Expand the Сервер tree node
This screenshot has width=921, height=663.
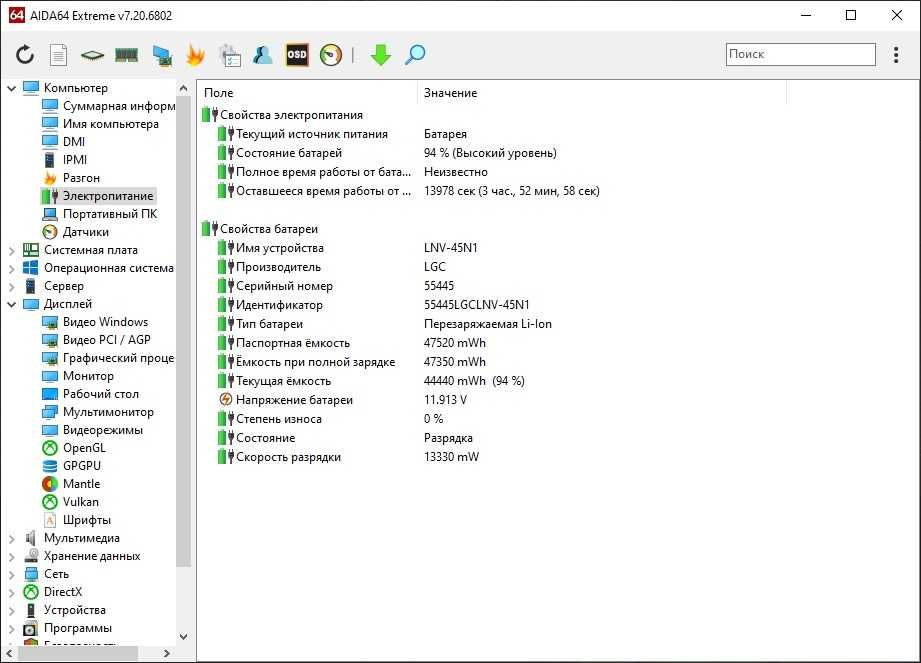(x=11, y=287)
